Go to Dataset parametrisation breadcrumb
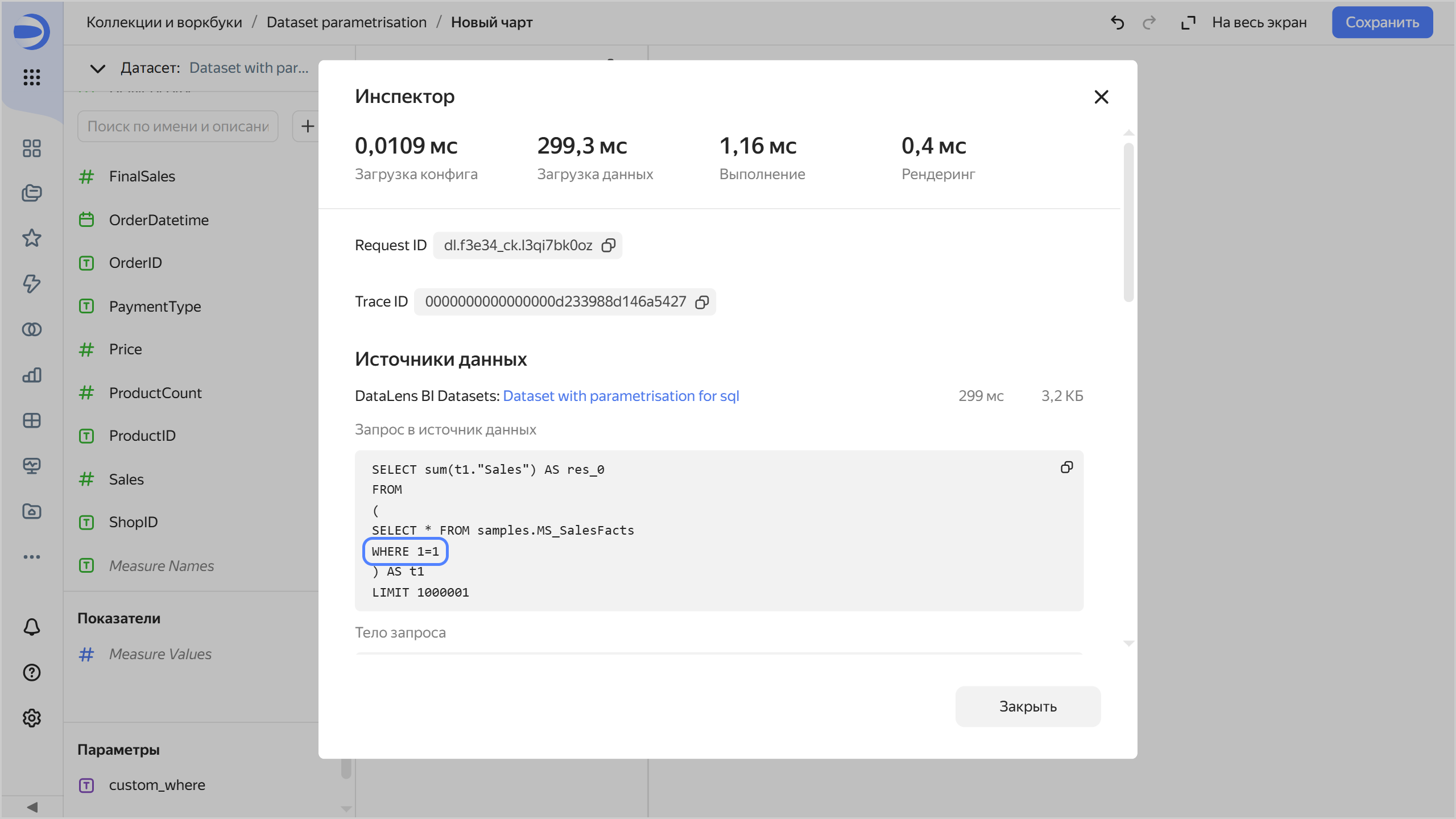1456x819 pixels. 346,22
